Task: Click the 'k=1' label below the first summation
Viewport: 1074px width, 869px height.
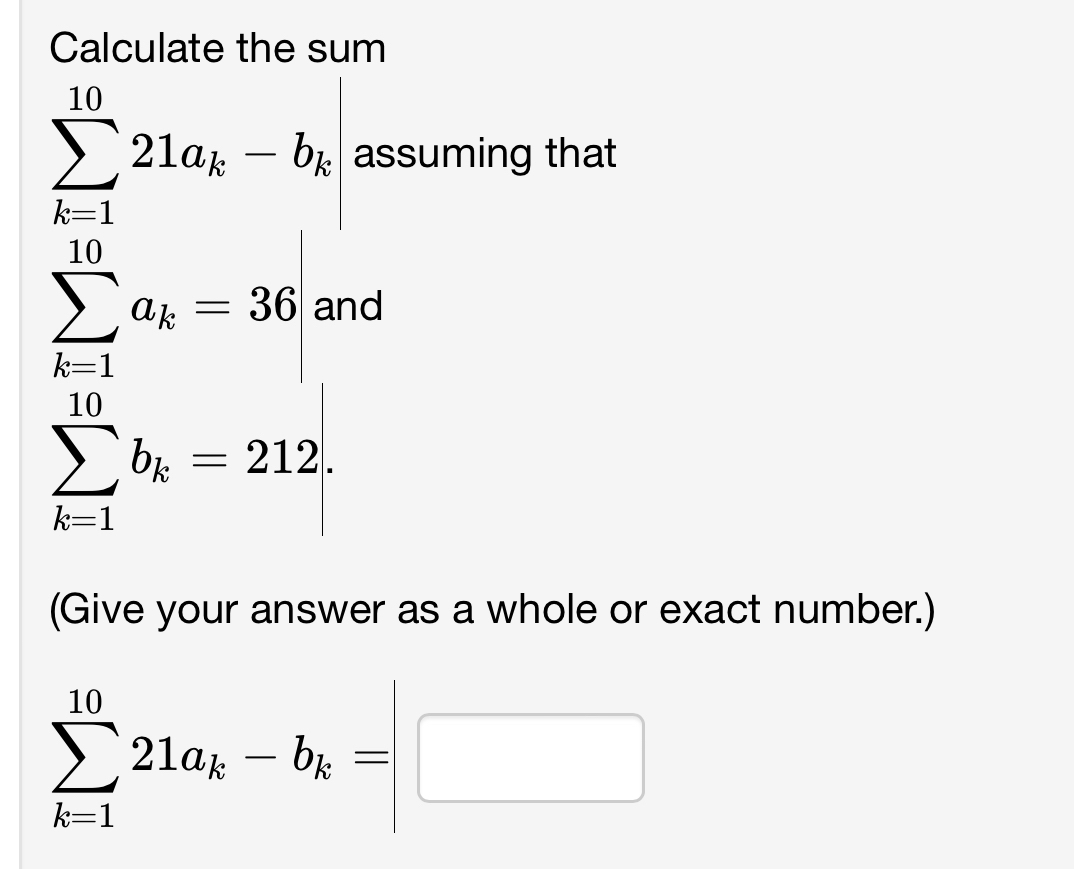Action: [84, 211]
